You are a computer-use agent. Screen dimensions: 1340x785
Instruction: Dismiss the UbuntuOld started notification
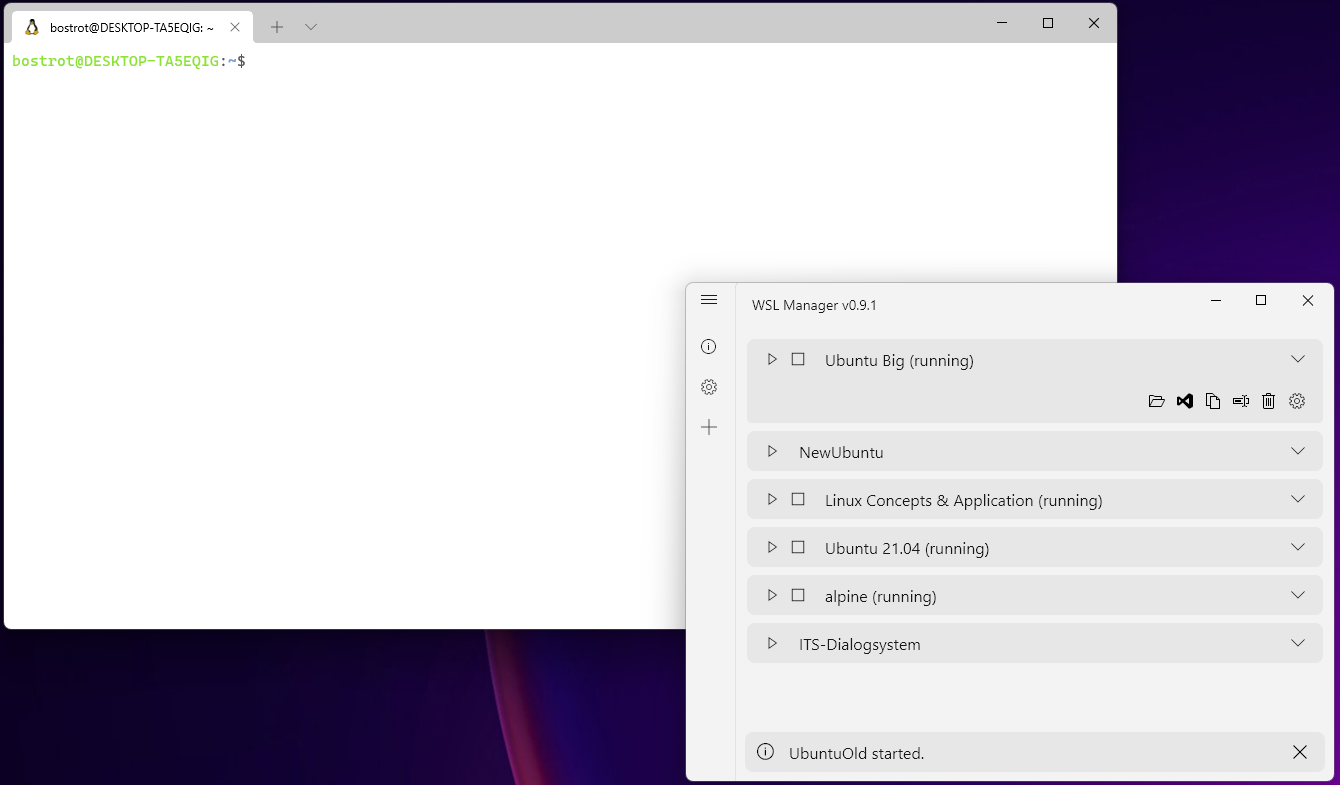click(1300, 752)
